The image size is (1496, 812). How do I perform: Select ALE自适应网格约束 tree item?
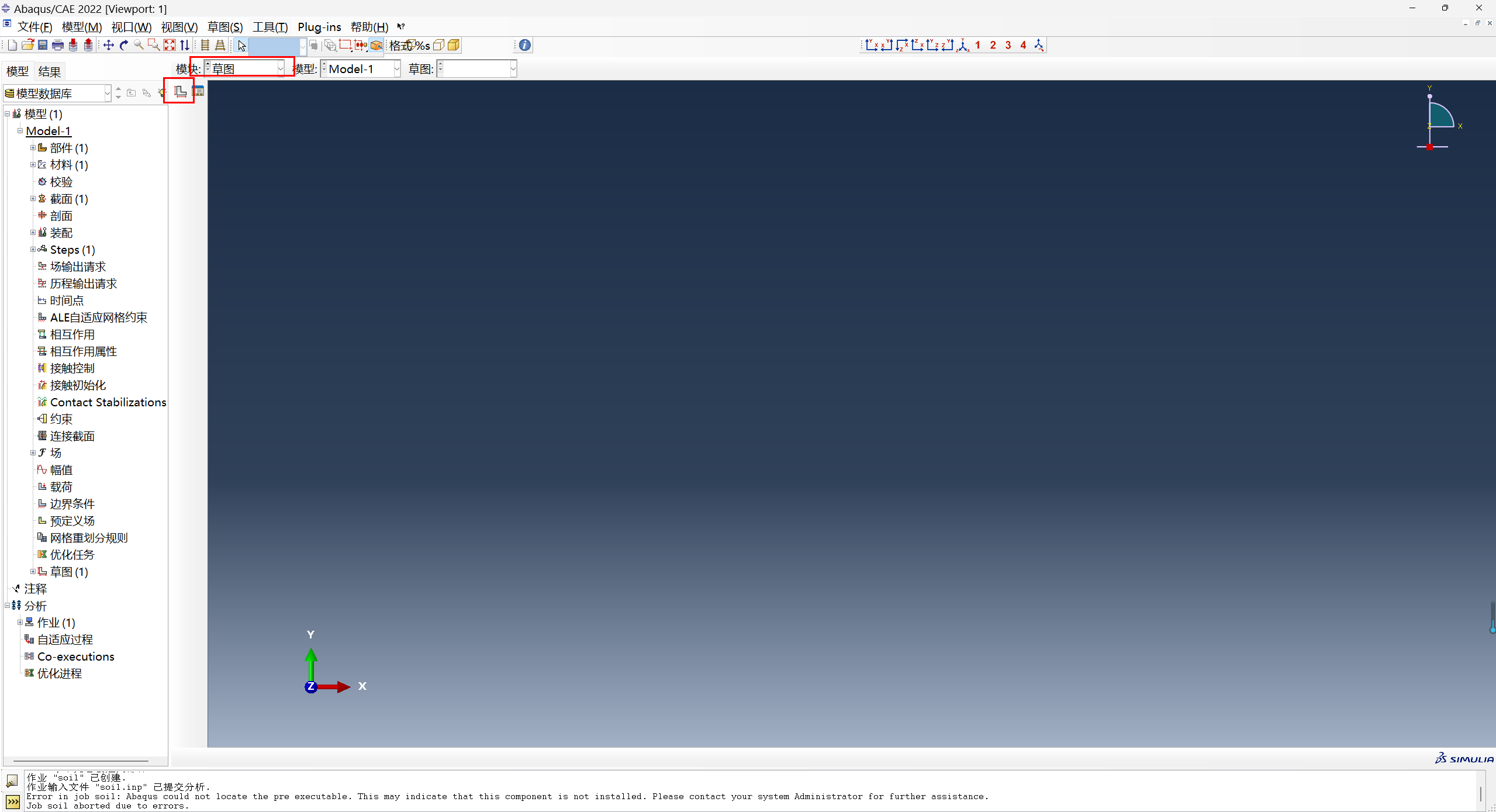click(x=98, y=317)
